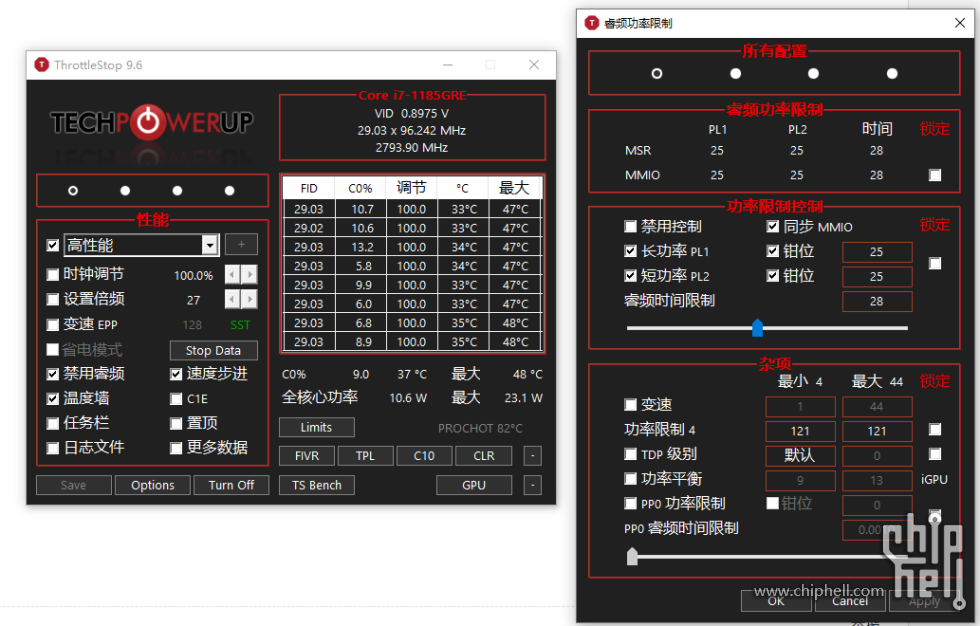
Task: Enable the 置顶 checkbox
Action: [x=176, y=424]
